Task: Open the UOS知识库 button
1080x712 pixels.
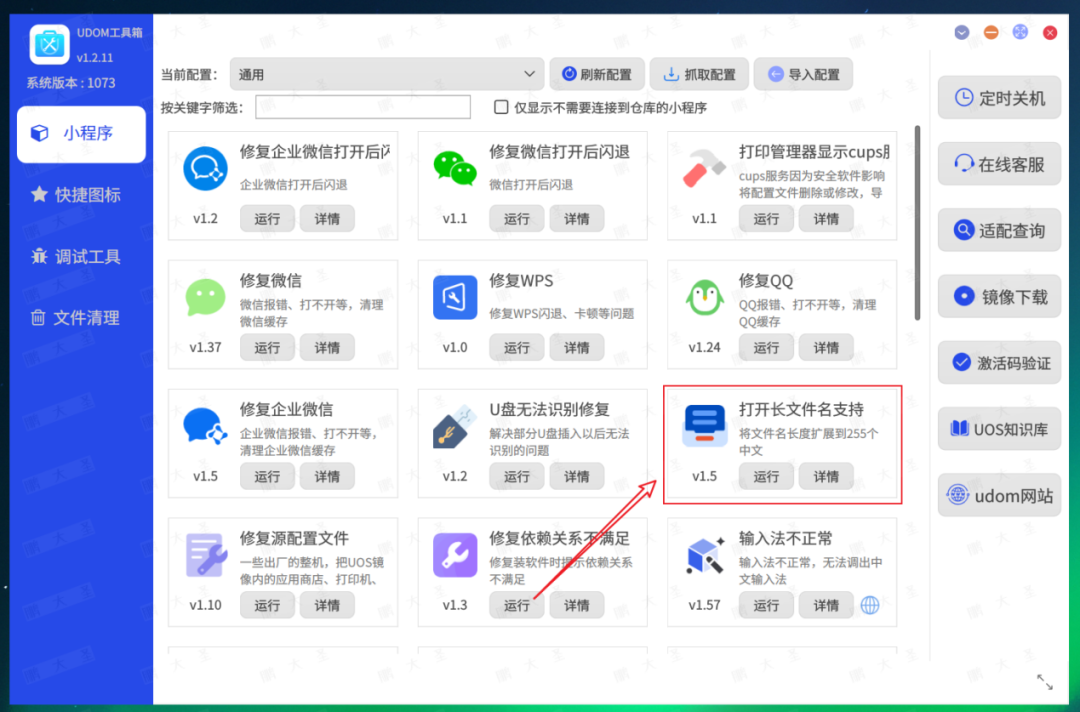Action: tap(999, 429)
